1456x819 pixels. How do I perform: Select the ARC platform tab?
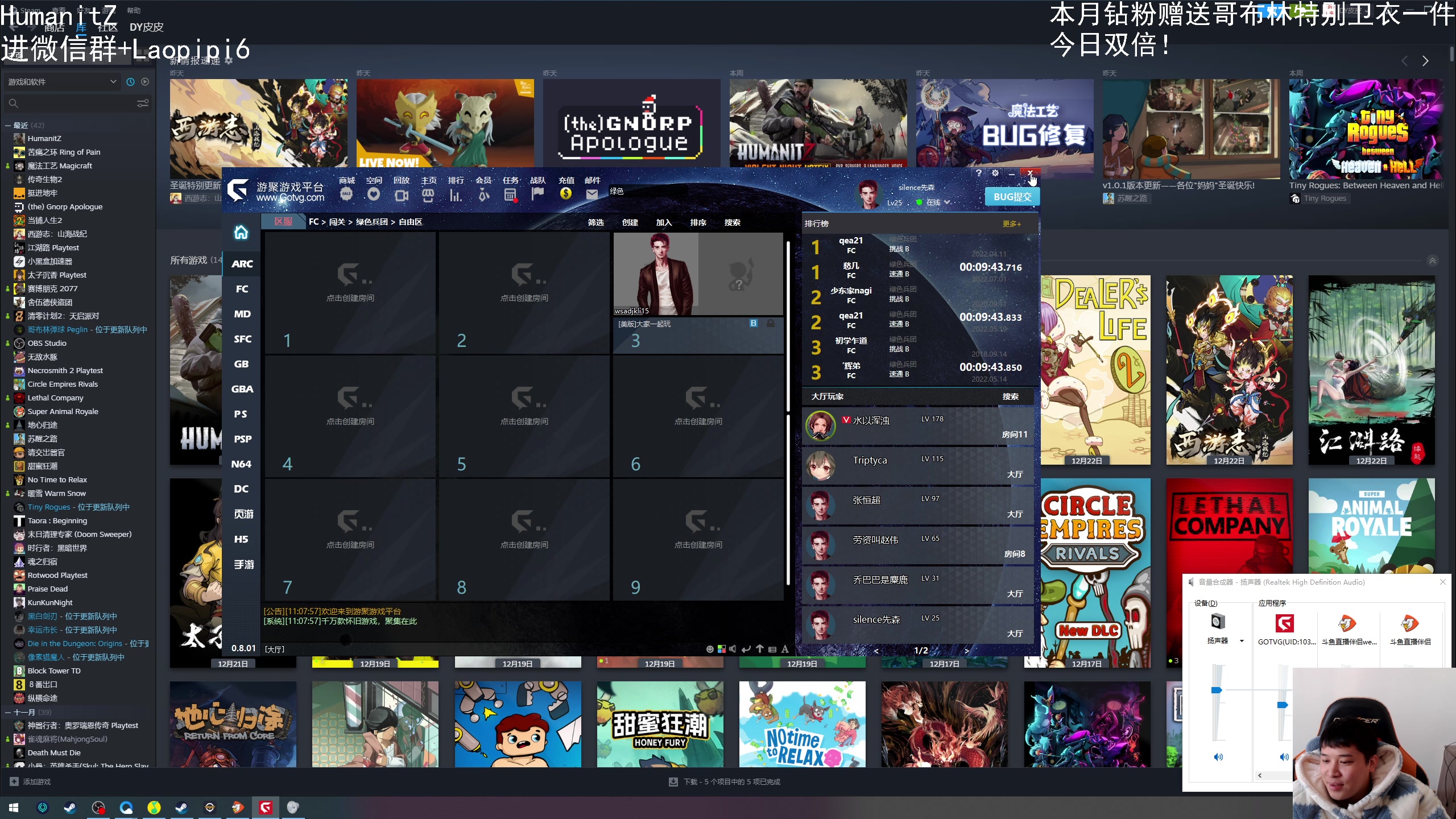coord(242,264)
